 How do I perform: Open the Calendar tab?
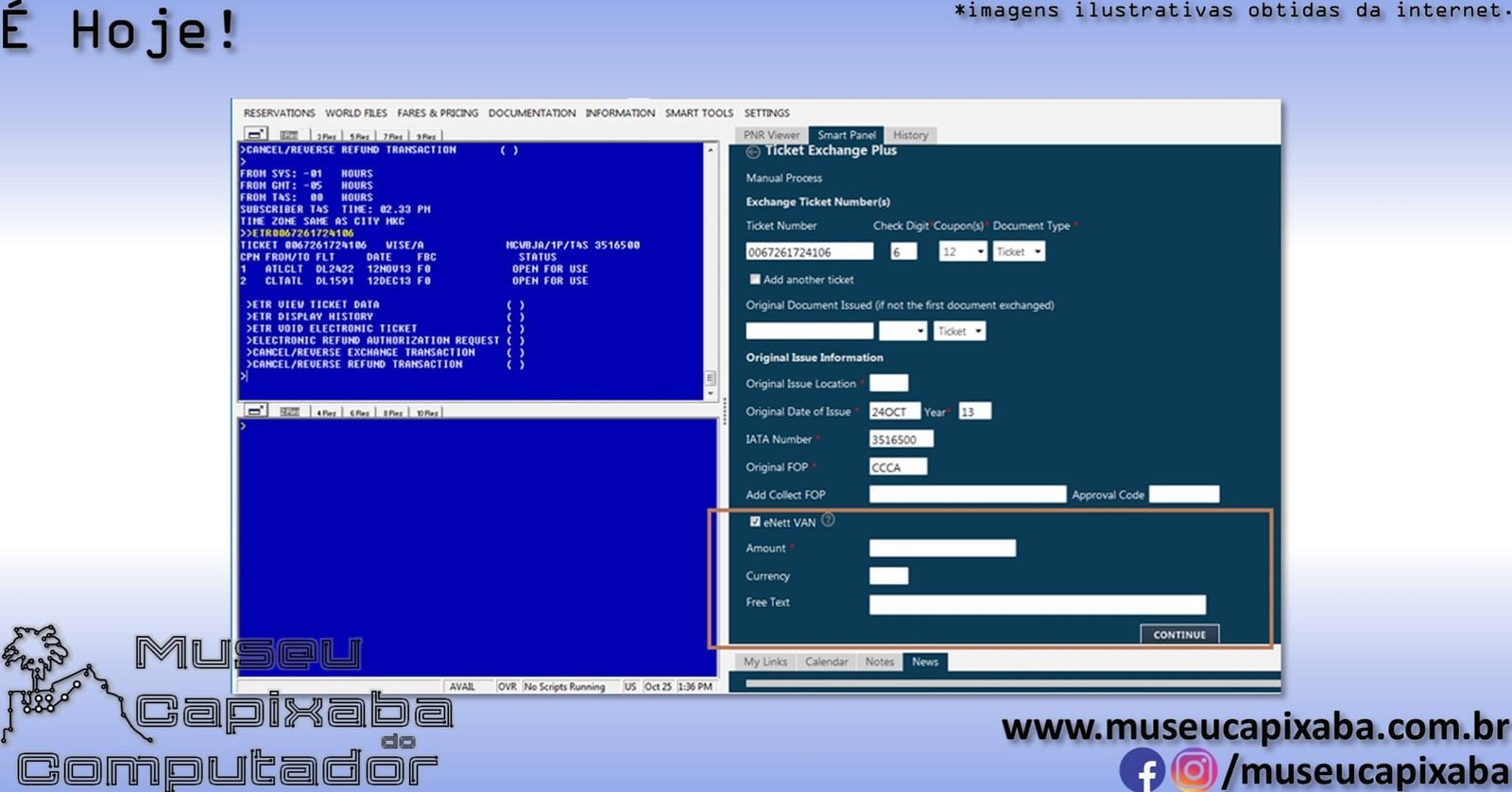click(827, 662)
